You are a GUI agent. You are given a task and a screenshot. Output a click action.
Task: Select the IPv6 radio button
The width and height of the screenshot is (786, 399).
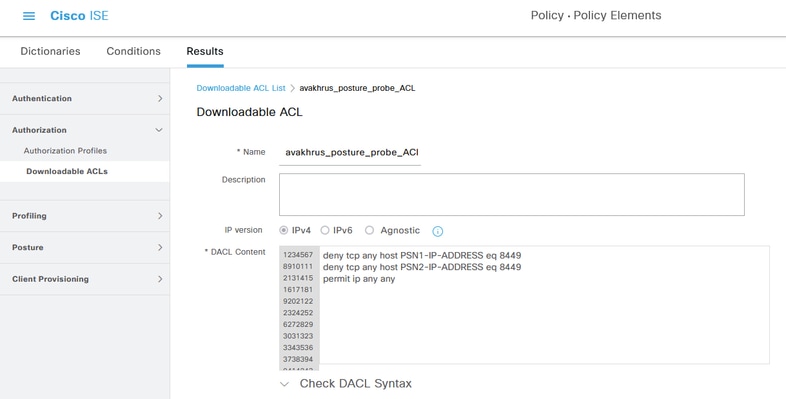pos(325,231)
